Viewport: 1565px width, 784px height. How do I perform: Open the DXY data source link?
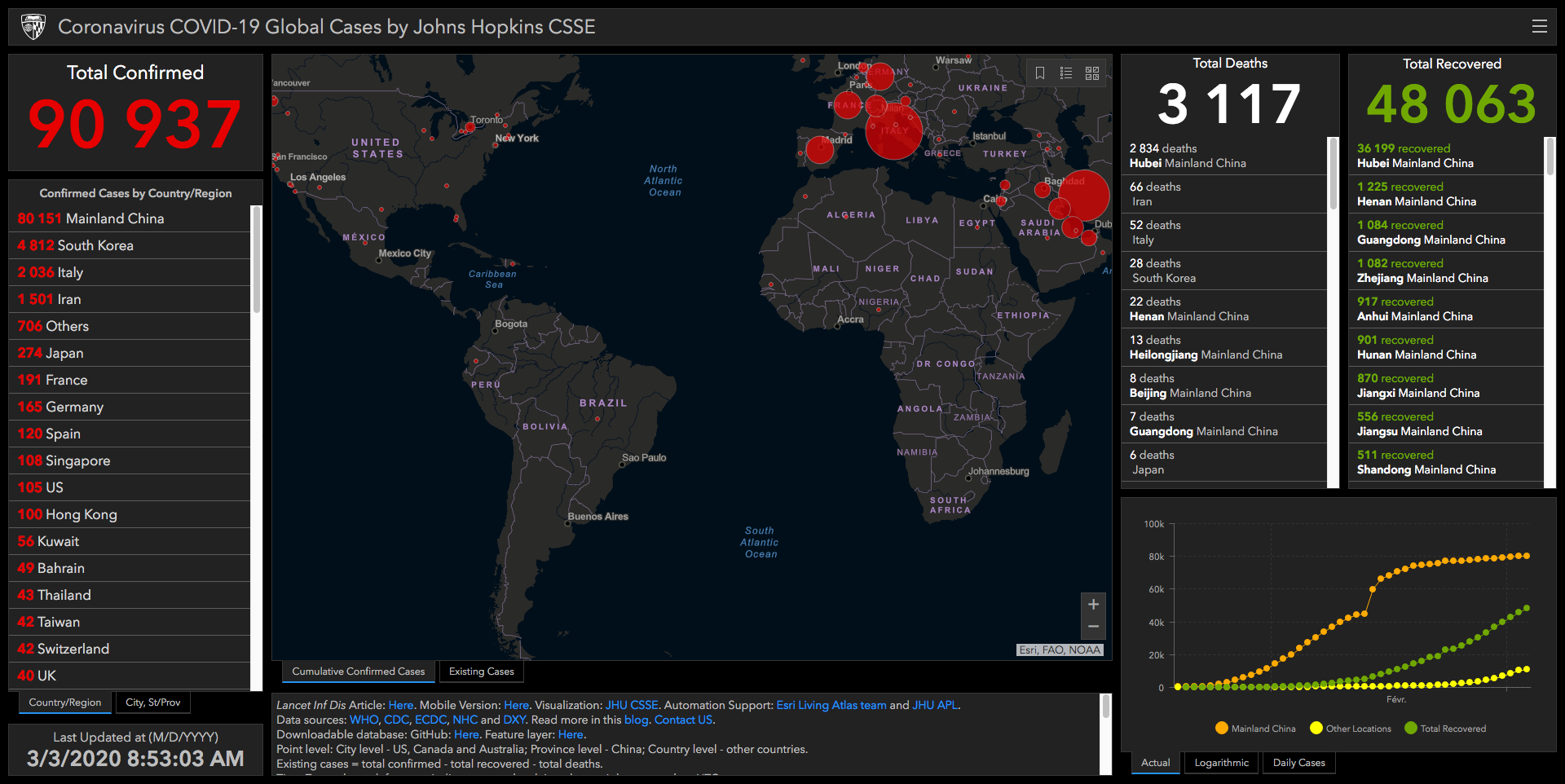[x=514, y=720]
